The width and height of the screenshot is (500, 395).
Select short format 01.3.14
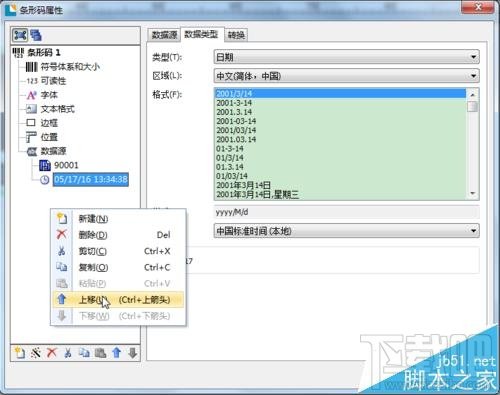pos(340,167)
